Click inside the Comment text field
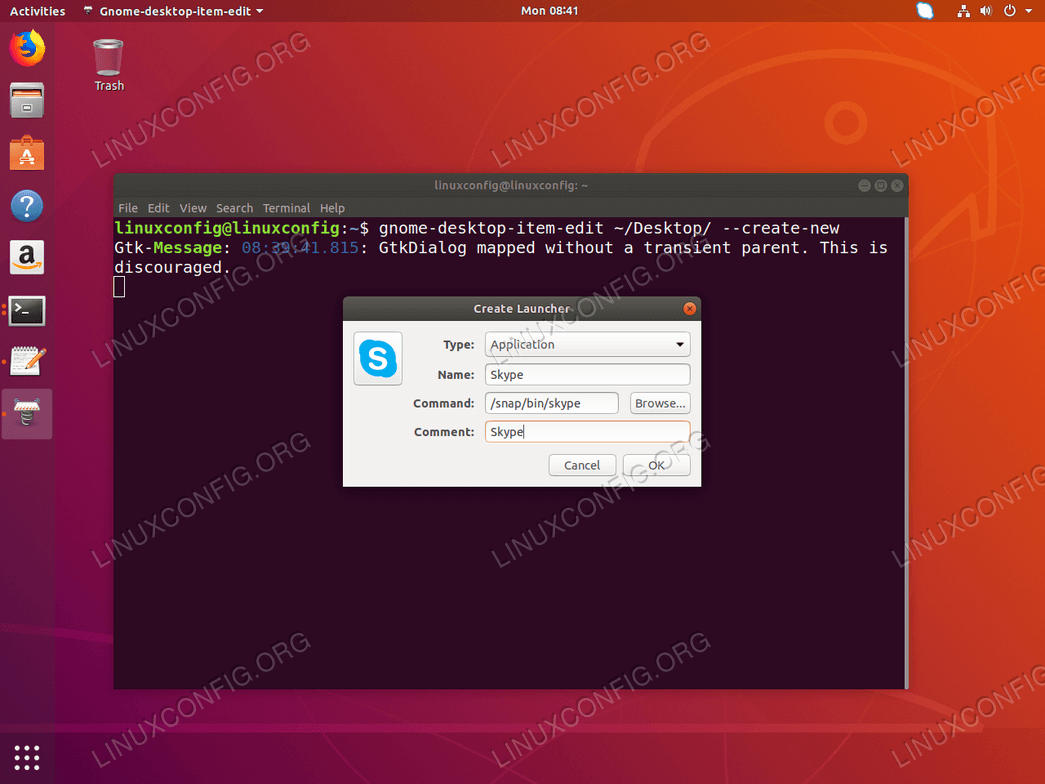Screen dimensions: 1045x784 click(587, 431)
